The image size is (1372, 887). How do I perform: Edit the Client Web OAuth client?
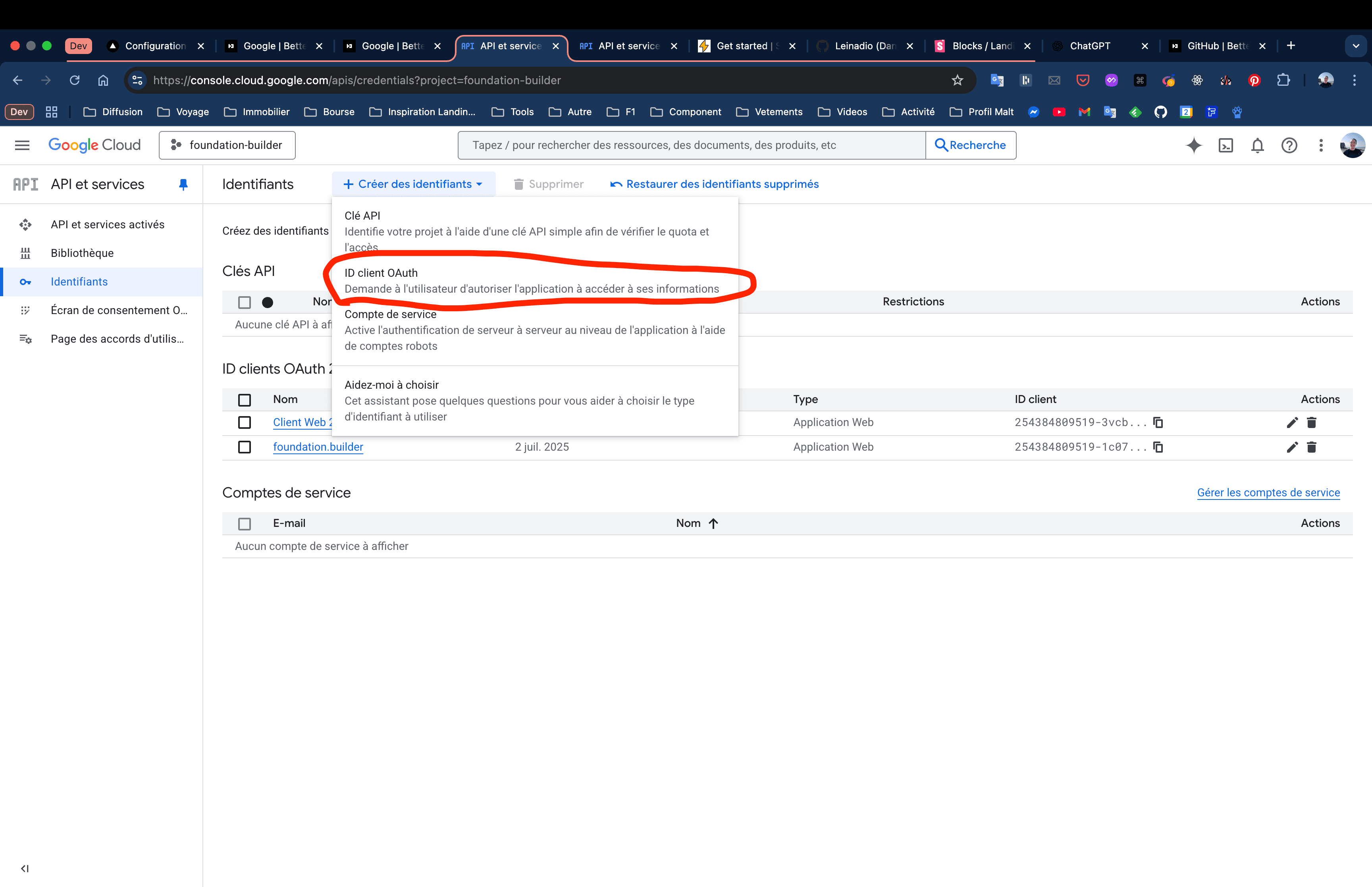1292,422
